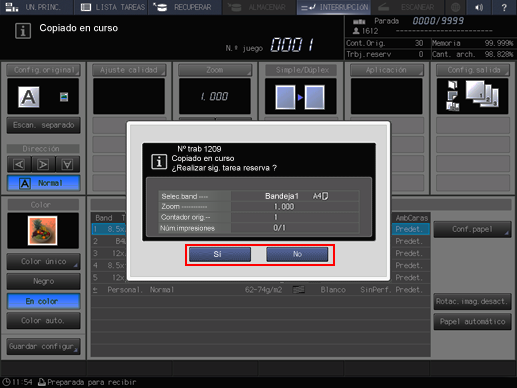
Task: Click the clock icon in status bar
Action: point(6,382)
